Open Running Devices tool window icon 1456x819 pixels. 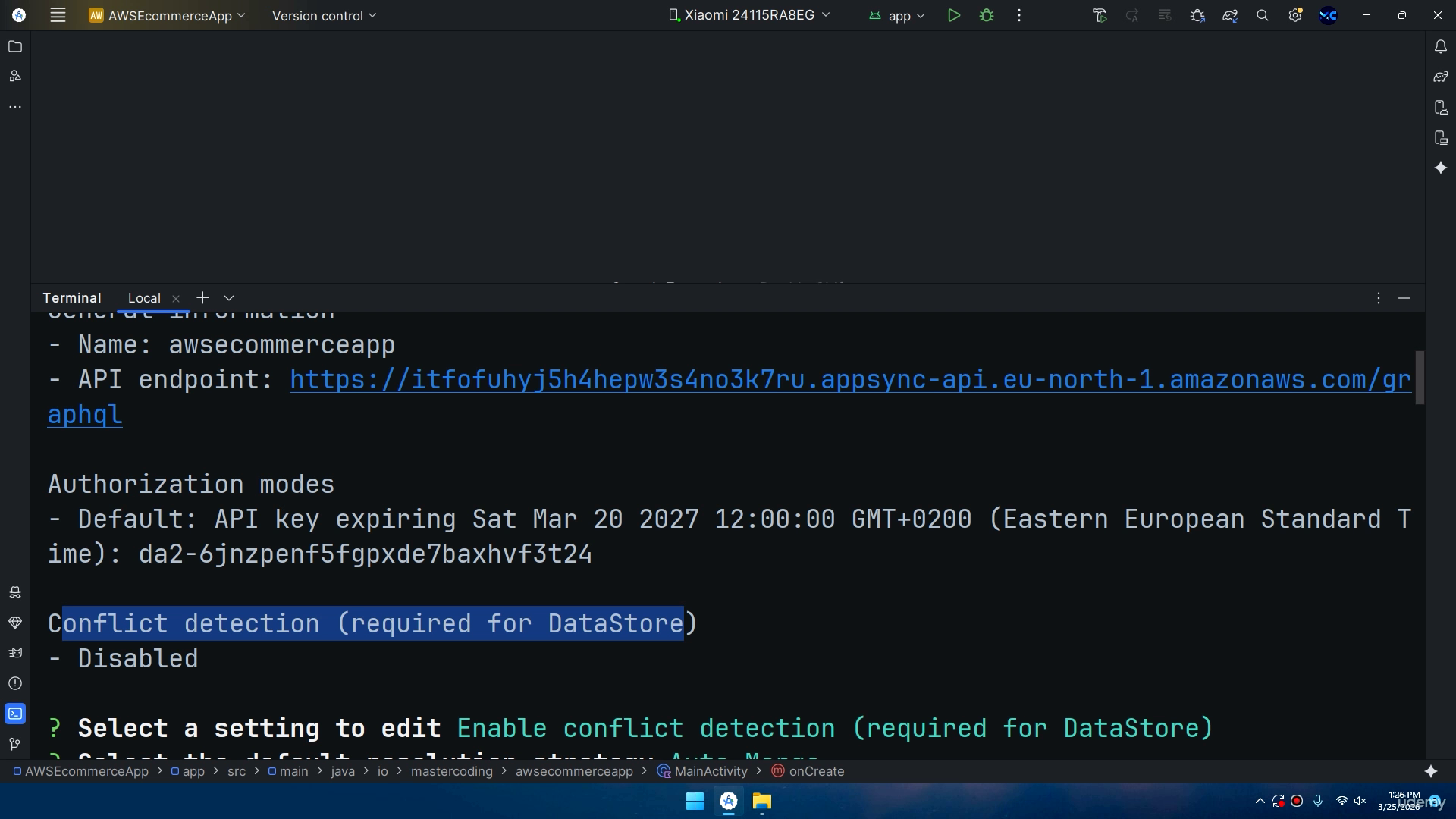pyautogui.click(x=1441, y=137)
